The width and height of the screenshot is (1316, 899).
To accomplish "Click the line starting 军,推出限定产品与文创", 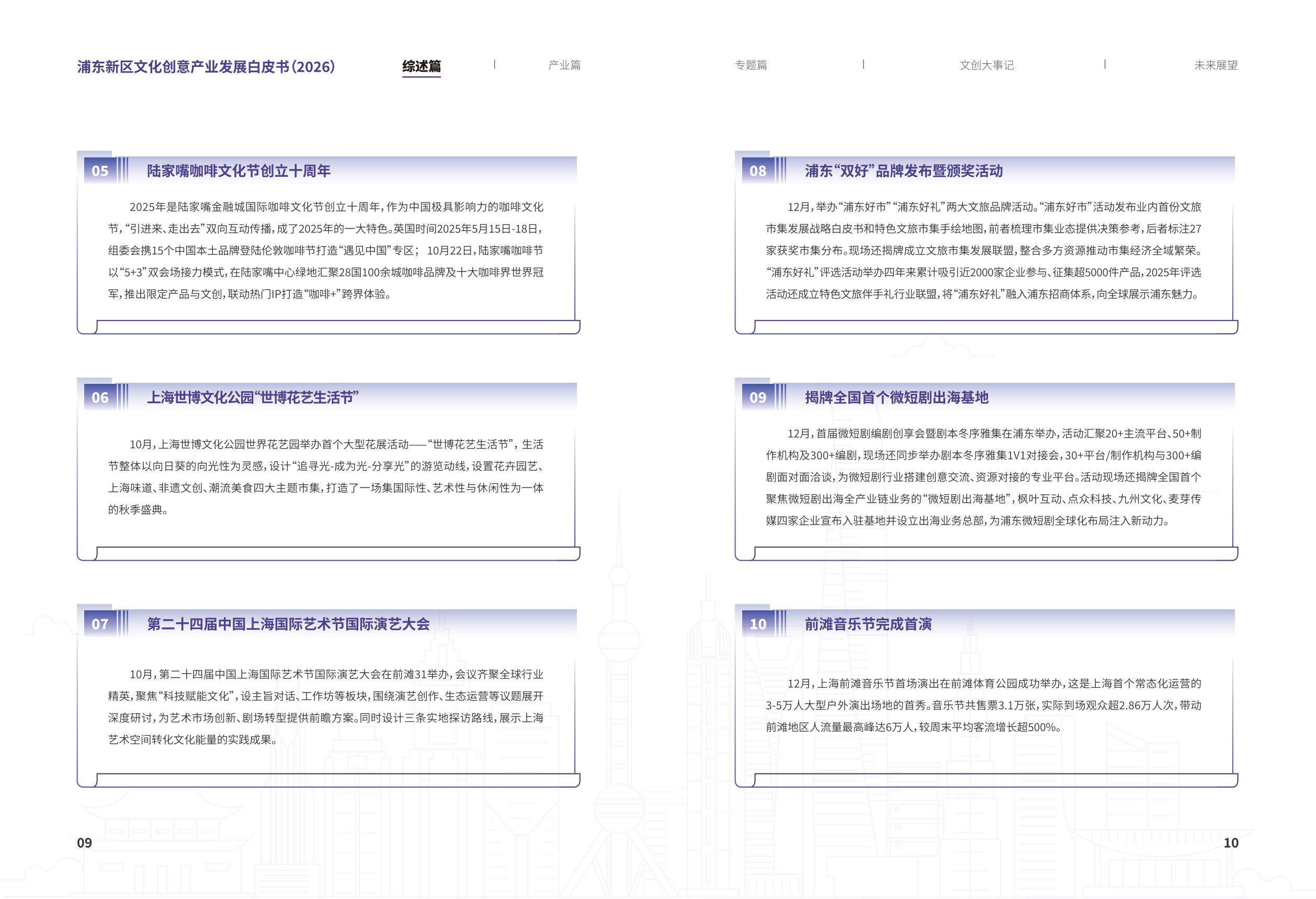I will pyautogui.click(x=249, y=294).
